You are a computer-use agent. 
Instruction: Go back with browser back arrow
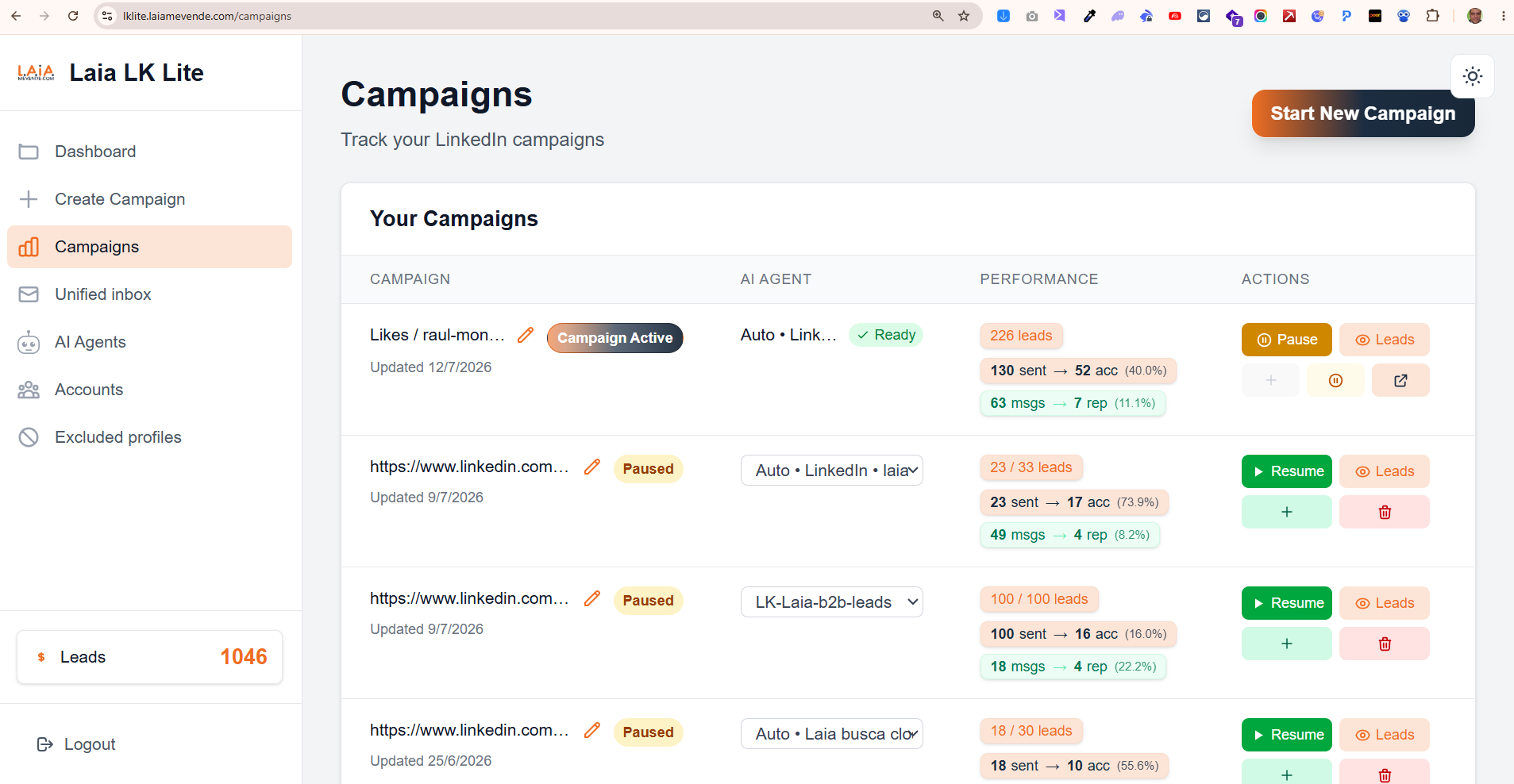(x=16, y=16)
